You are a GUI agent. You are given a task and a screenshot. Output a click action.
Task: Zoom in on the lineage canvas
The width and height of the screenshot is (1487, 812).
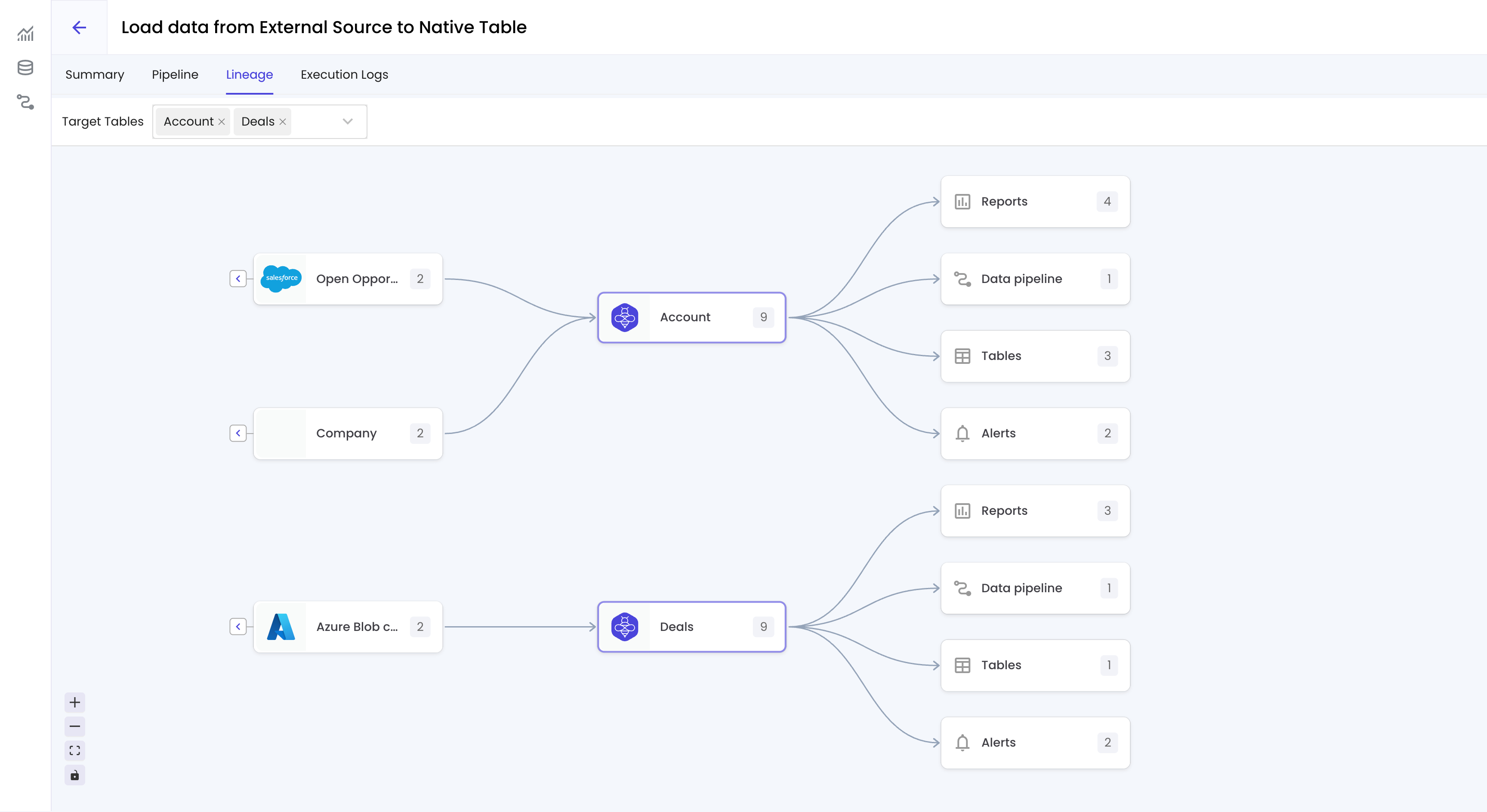tap(74, 702)
